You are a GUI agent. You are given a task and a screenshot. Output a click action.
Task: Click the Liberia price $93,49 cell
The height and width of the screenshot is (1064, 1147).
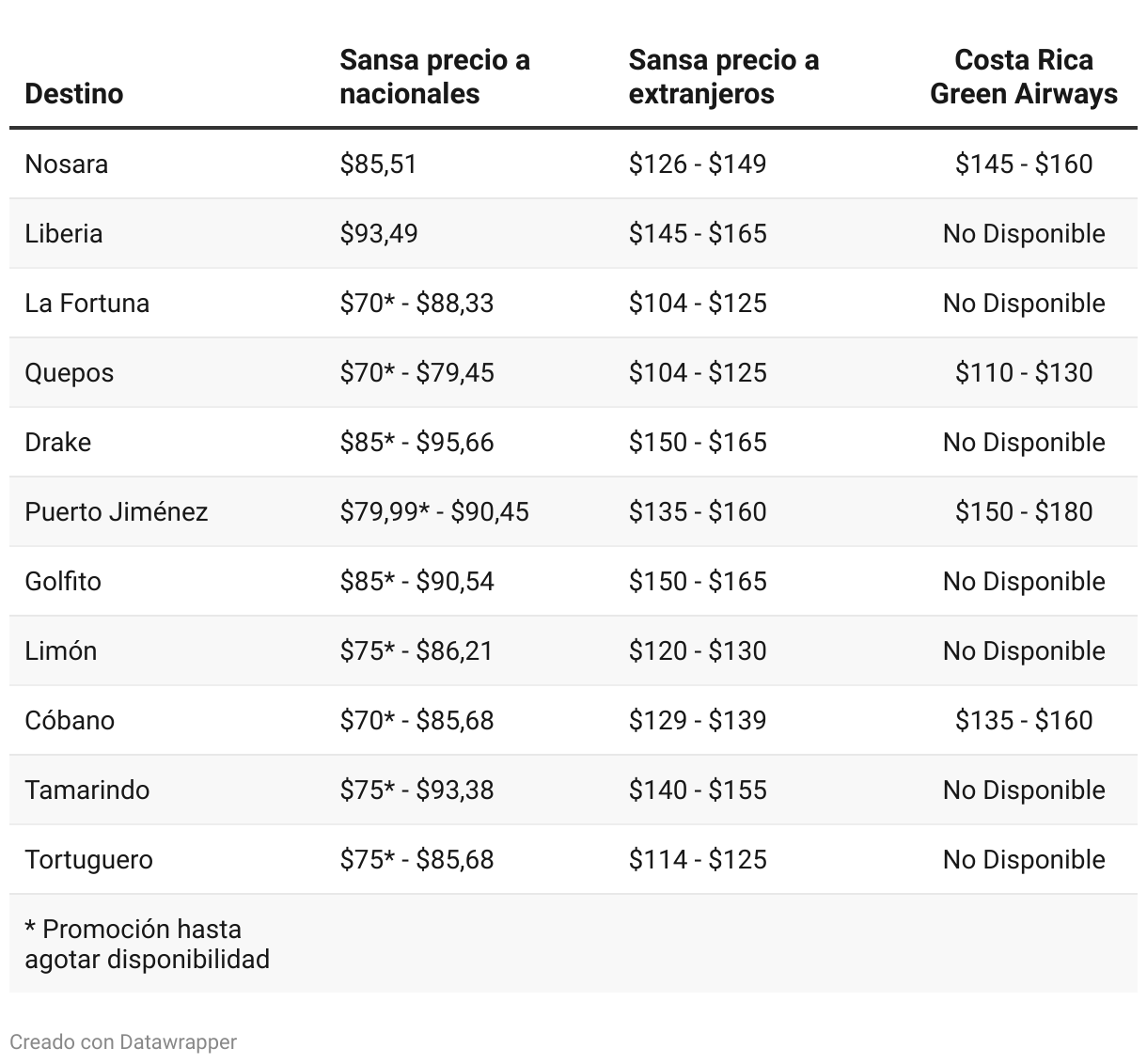(378, 233)
